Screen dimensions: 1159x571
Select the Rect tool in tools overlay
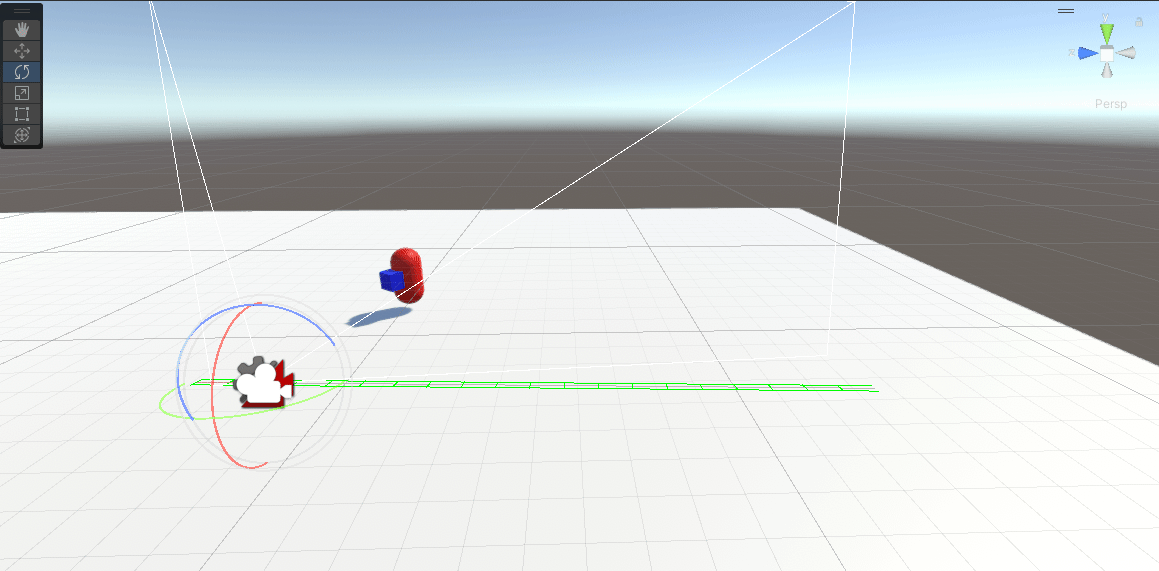[x=21, y=114]
